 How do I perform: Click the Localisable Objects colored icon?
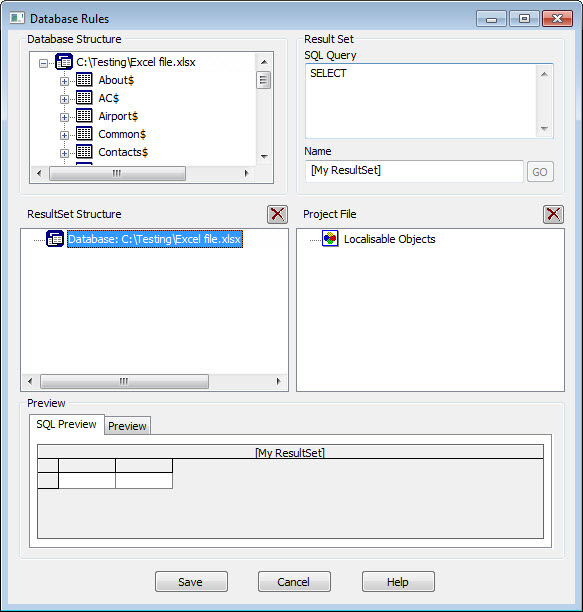coord(330,238)
